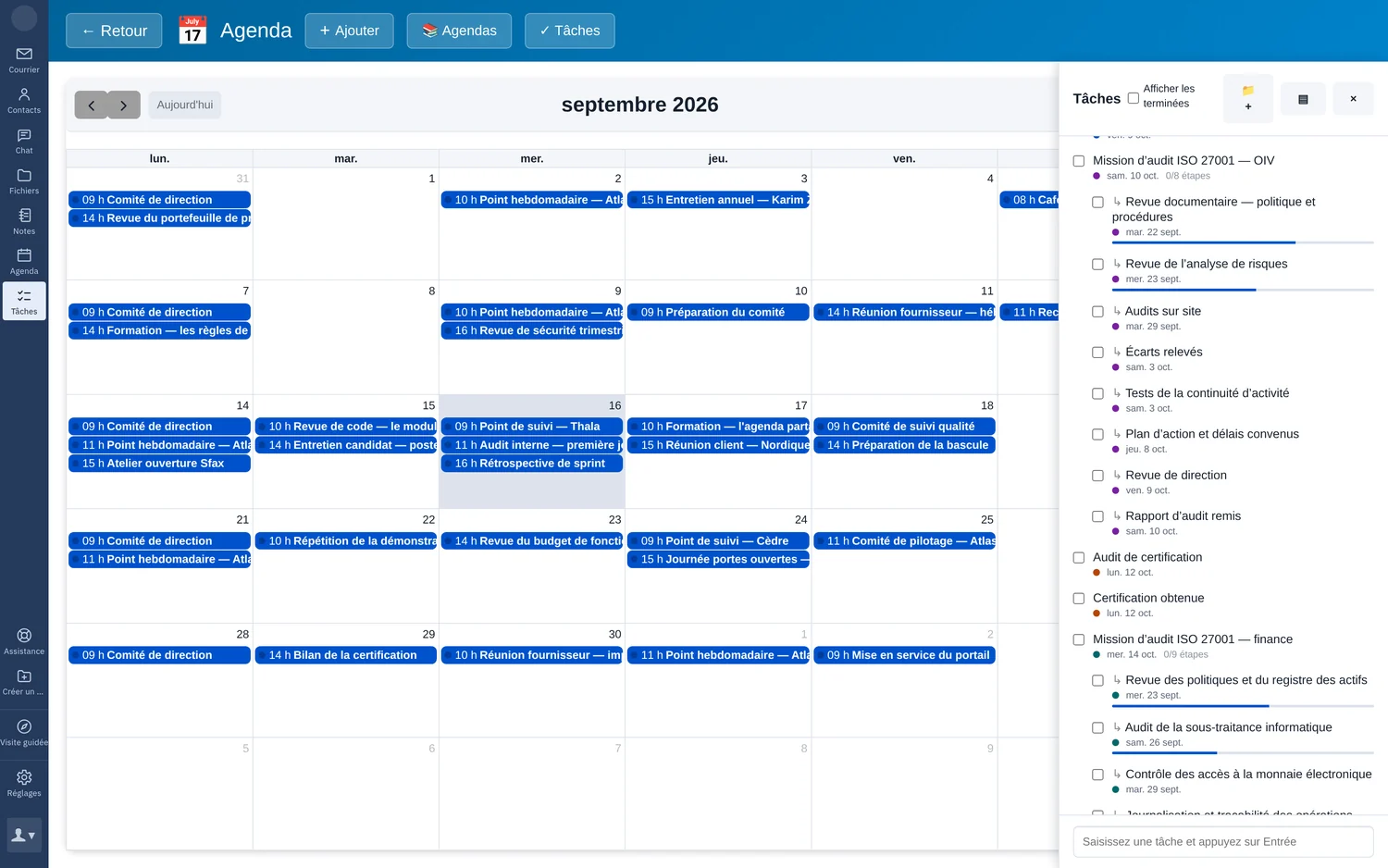Click the Retour button
The height and width of the screenshot is (868, 1388).
(114, 31)
